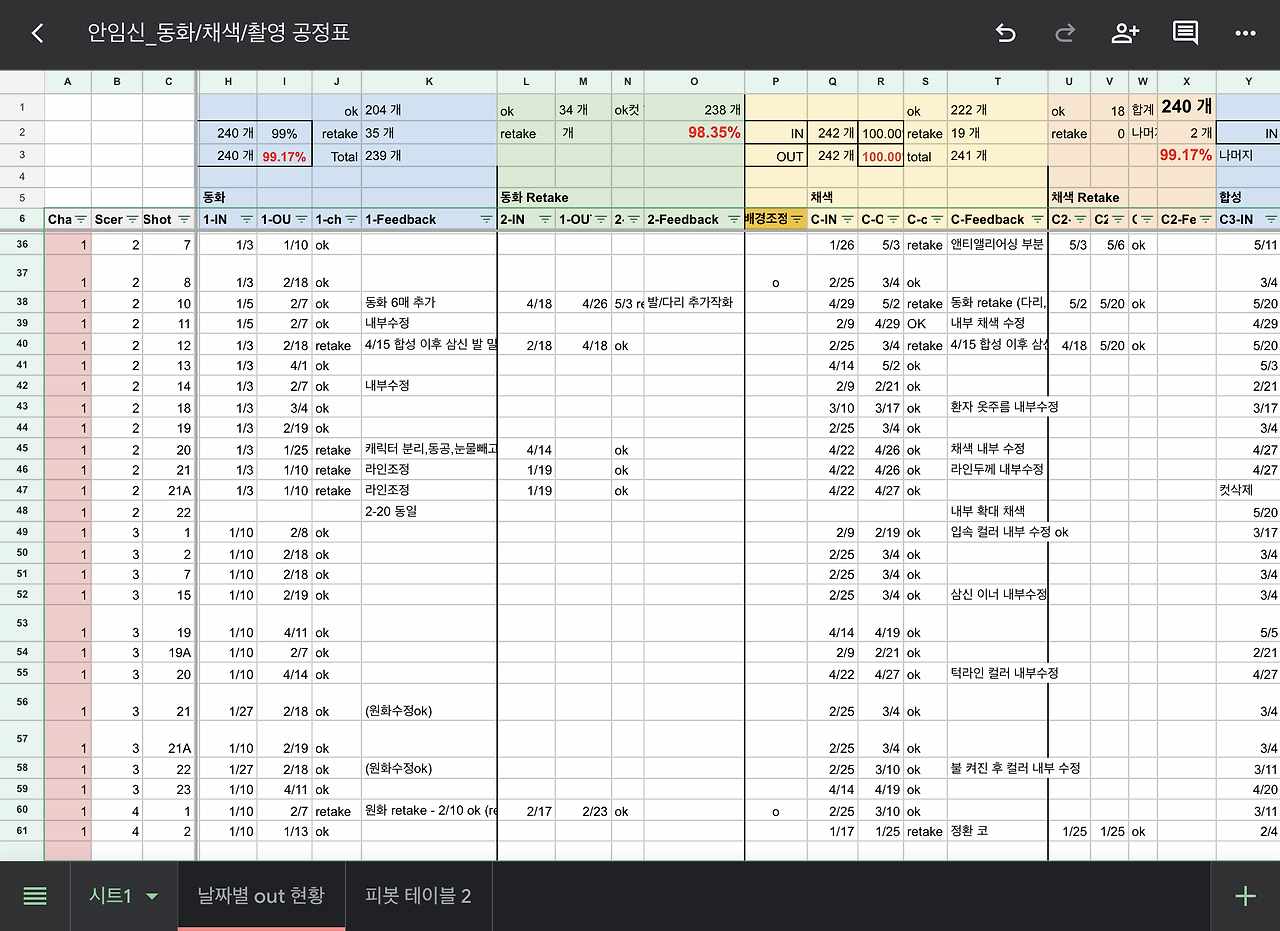Select the column K header
1280x931 pixels.
click(429, 81)
